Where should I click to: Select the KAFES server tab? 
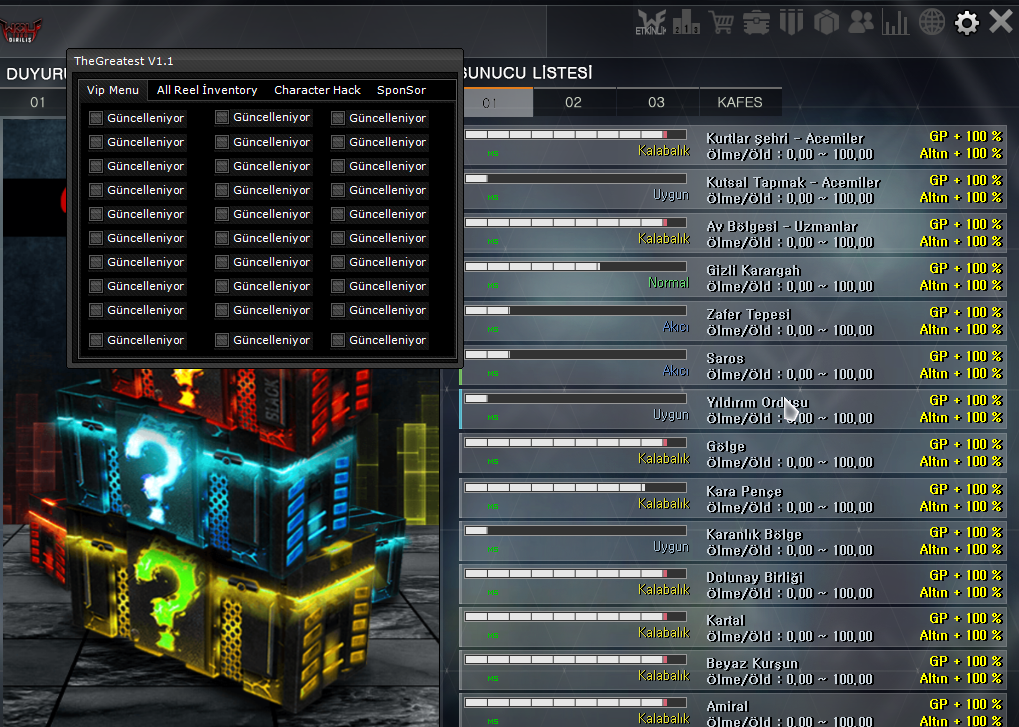(x=740, y=103)
